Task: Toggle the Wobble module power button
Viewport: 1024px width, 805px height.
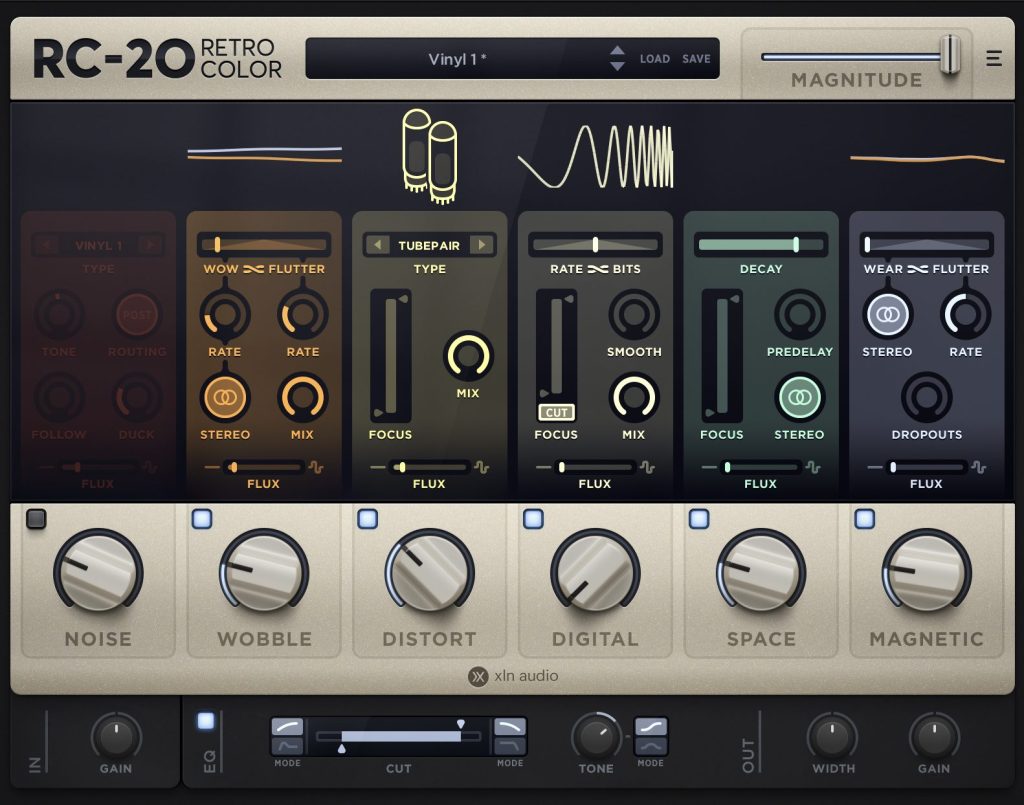Action: pyautogui.click(x=202, y=519)
